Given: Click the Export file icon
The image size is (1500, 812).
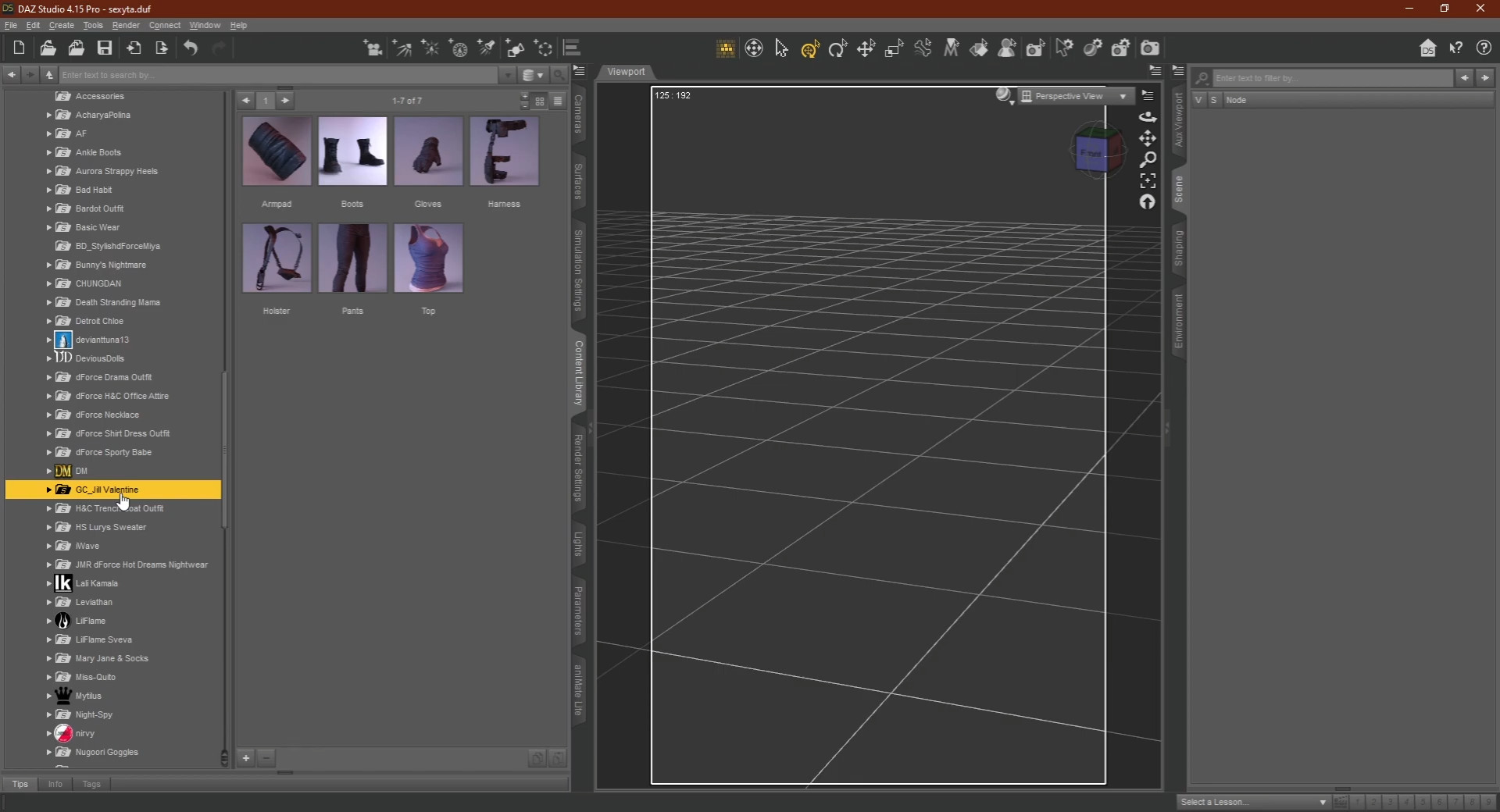Looking at the screenshot, I should pos(162,48).
